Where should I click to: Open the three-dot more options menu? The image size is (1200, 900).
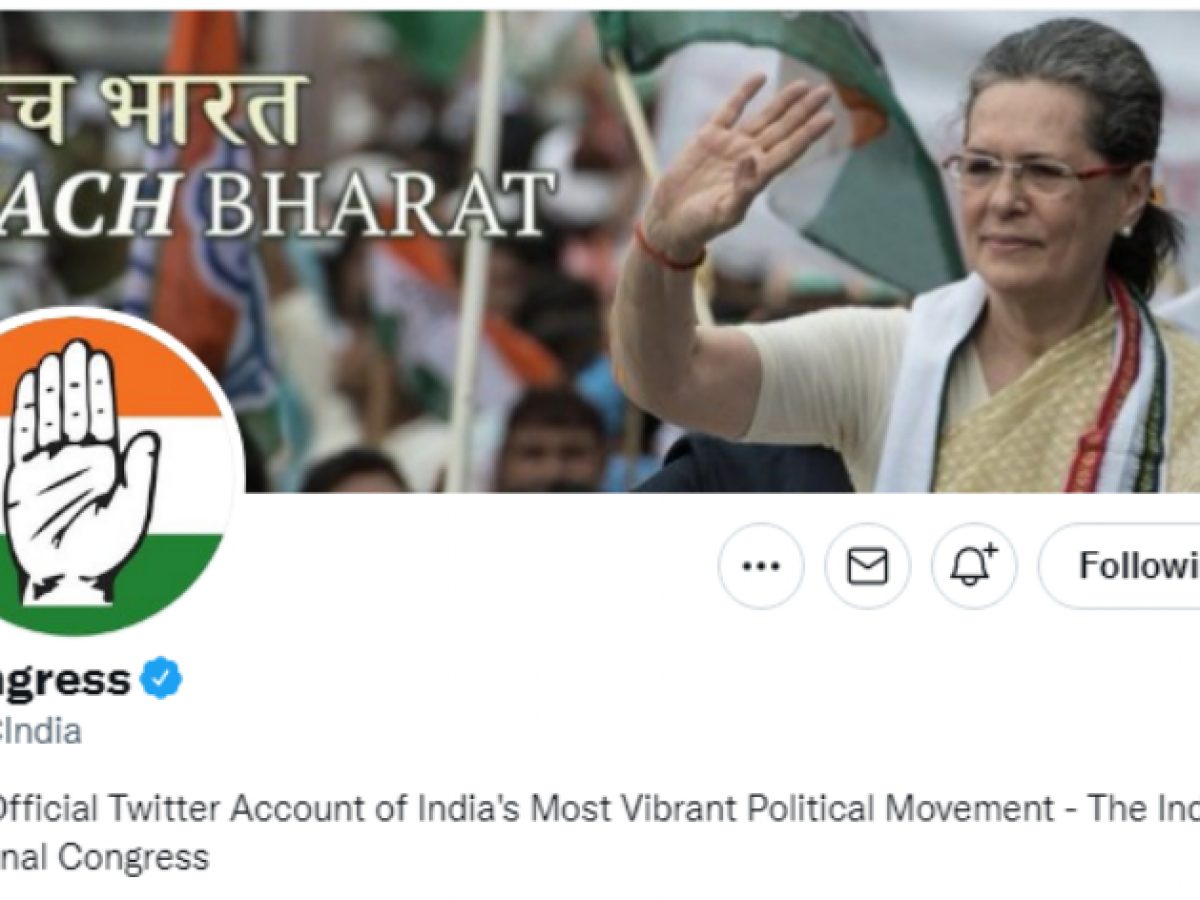pyautogui.click(x=760, y=566)
